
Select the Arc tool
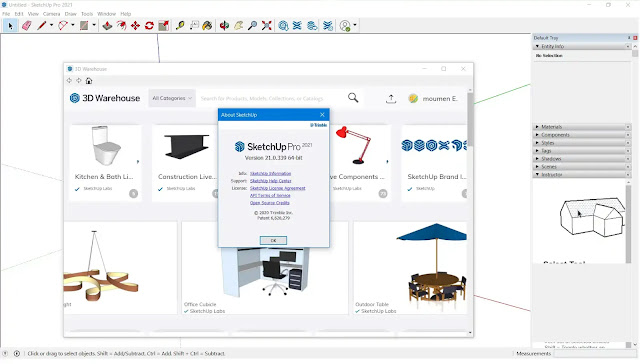pyautogui.click(x=63, y=26)
